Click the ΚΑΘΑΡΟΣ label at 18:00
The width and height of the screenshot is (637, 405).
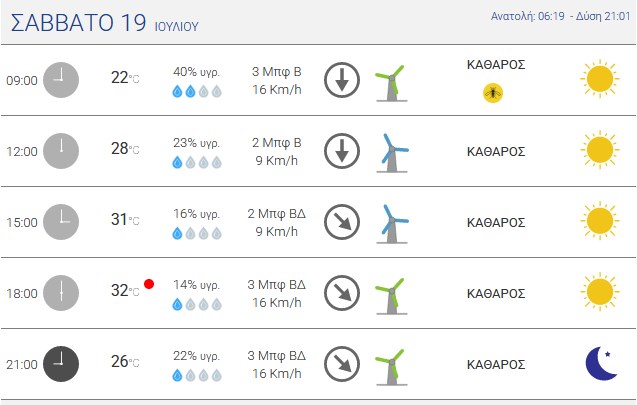496,293
